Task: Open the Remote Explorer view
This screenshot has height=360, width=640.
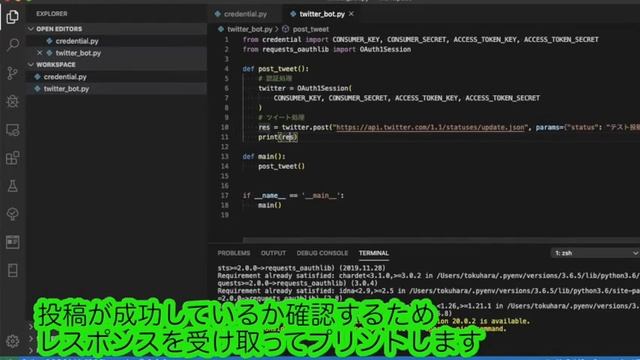Action: (x=13, y=130)
